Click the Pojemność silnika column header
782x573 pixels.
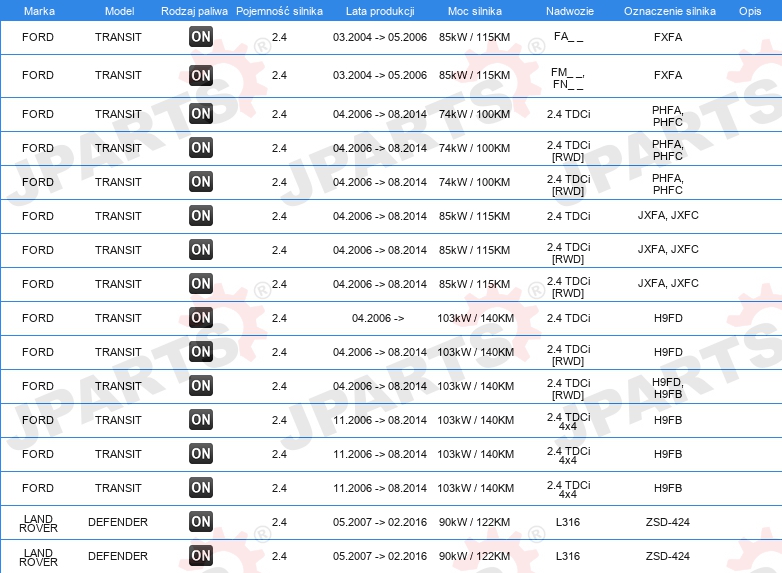(279, 11)
